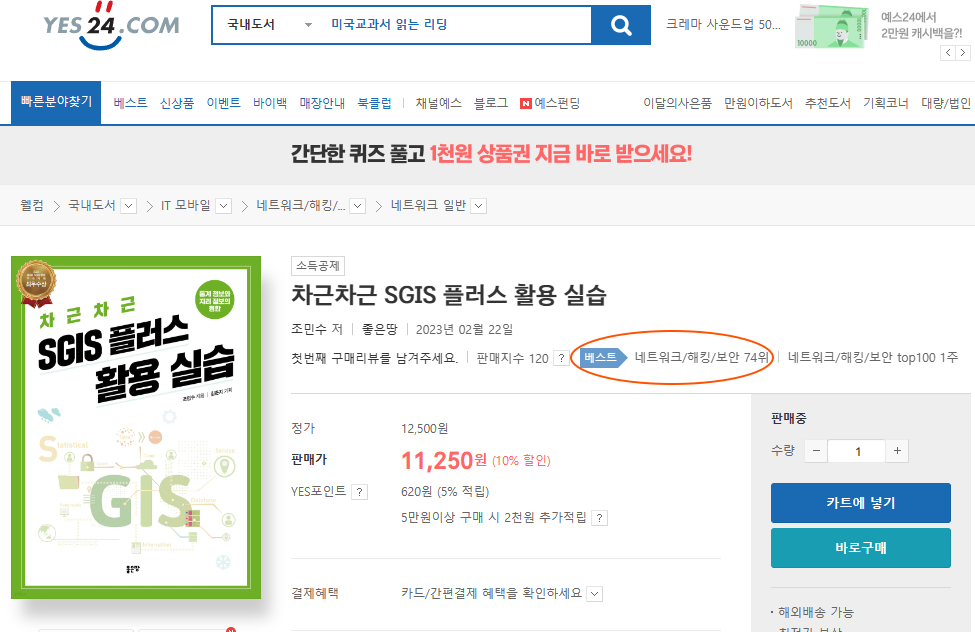Open 빠른분야찾기 menu
The image size is (975, 632).
pyautogui.click(x=56, y=102)
